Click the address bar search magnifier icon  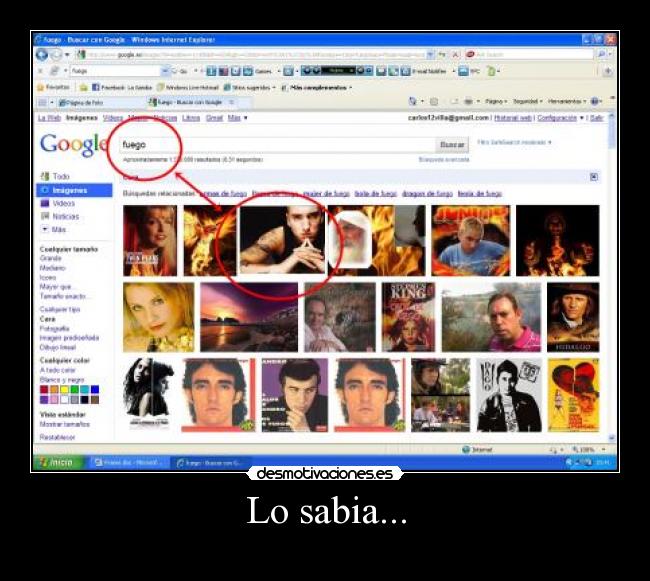(x=602, y=54)
